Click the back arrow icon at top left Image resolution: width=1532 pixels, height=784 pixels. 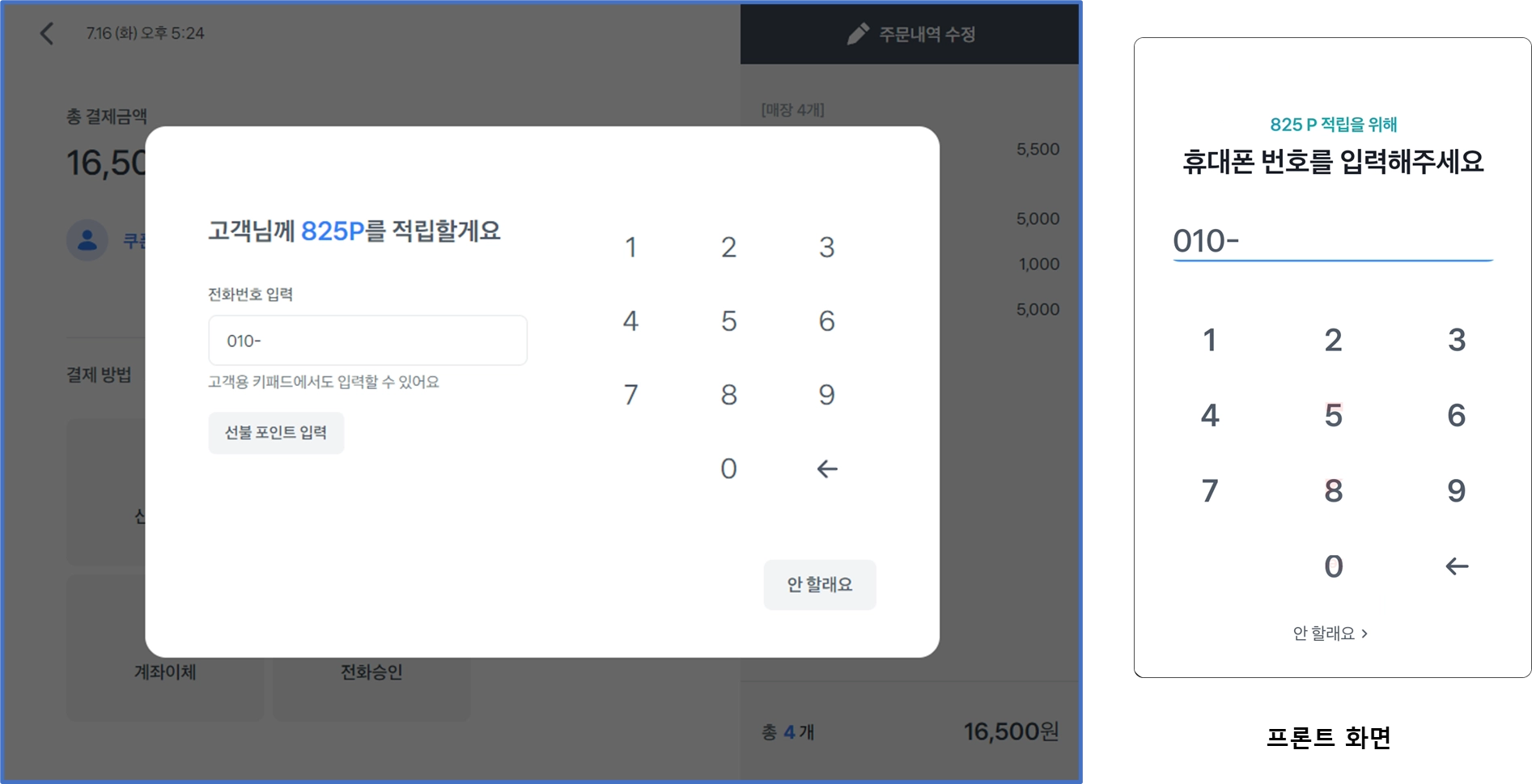tap(47, 33)
